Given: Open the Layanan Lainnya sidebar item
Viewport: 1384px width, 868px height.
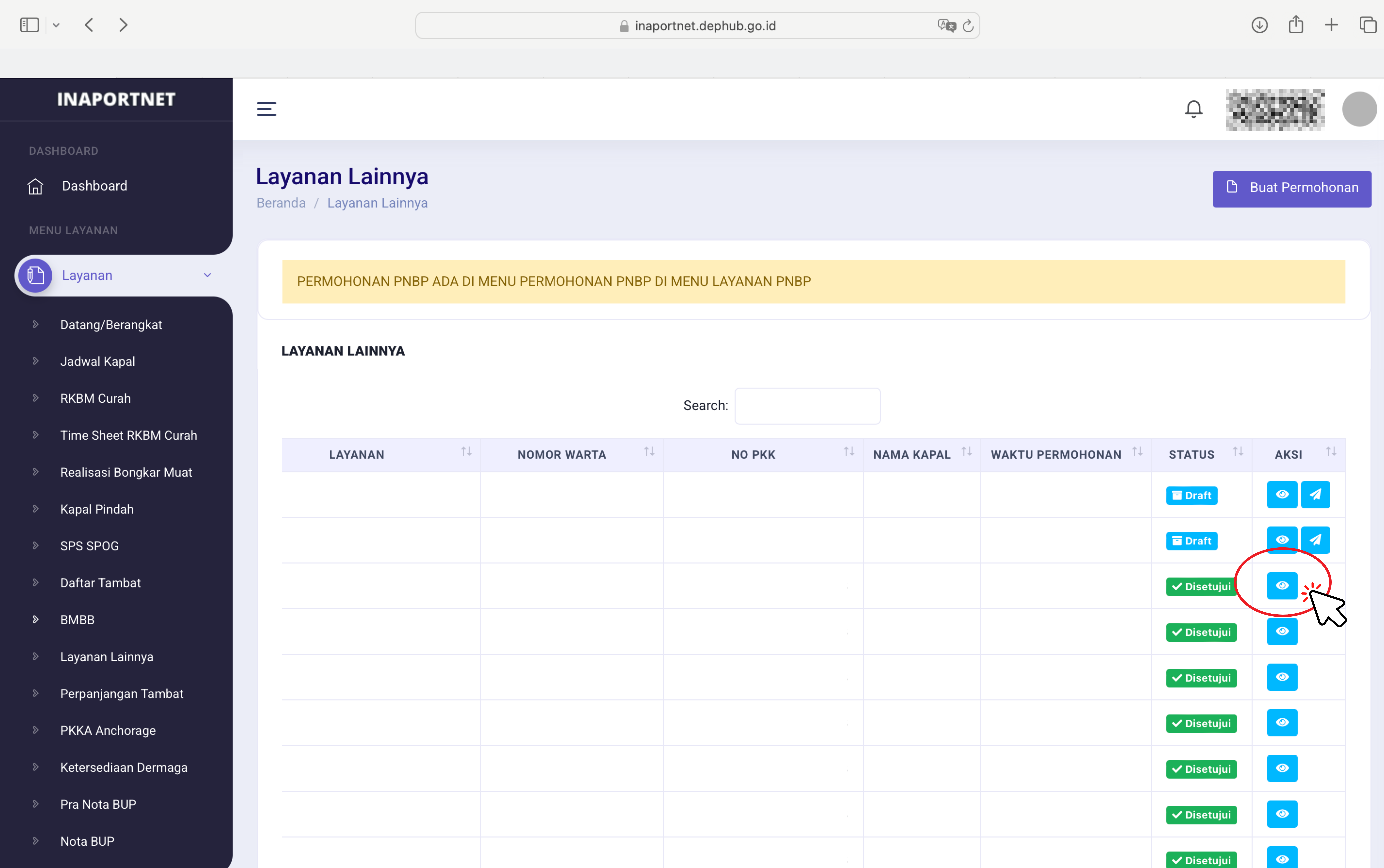Looking at the screenshot, I should tap(107, 657).
